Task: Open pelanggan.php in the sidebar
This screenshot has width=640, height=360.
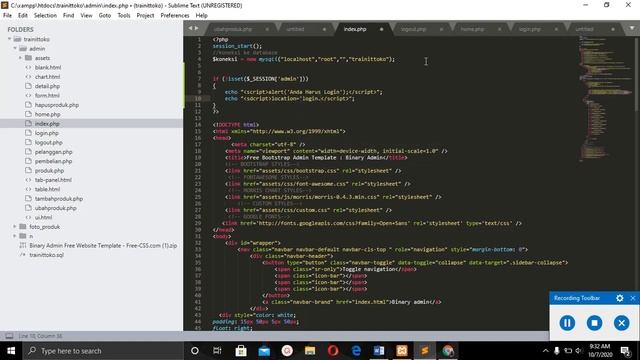Action: pyautogui.click(x=53, y=152)
